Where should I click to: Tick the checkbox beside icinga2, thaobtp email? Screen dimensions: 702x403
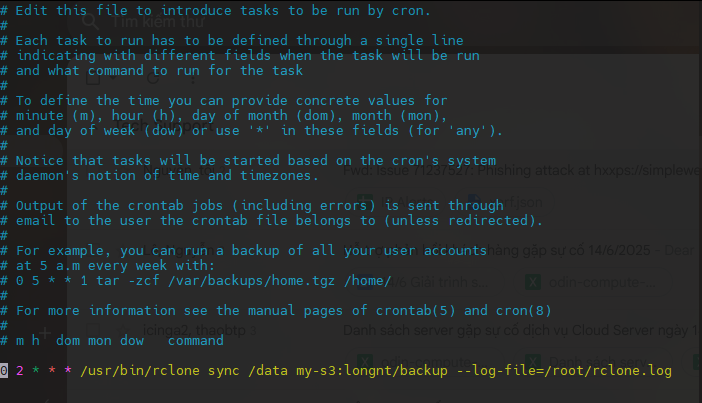click(x=93, y=330)
